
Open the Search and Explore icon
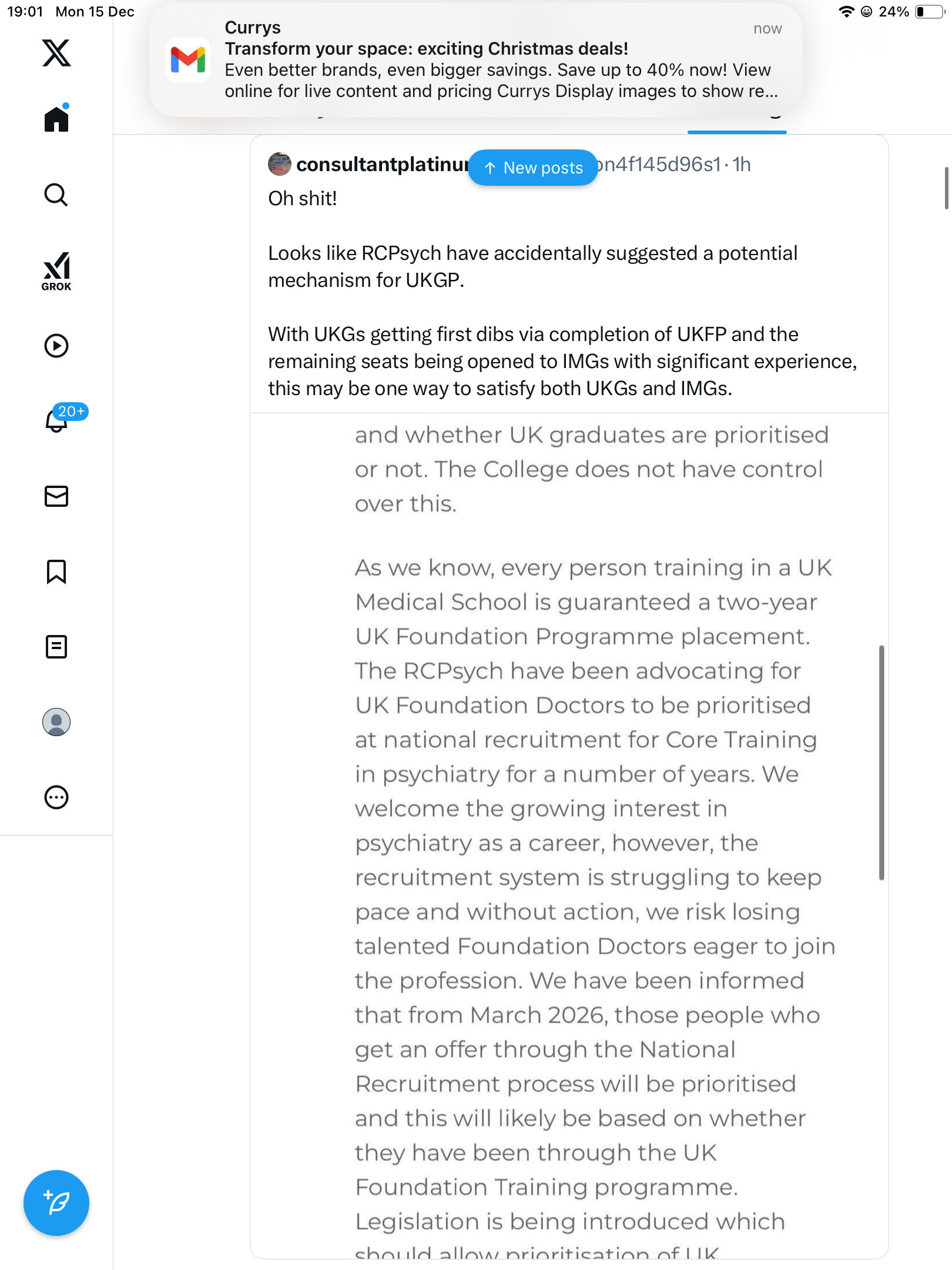click(56, 195)
